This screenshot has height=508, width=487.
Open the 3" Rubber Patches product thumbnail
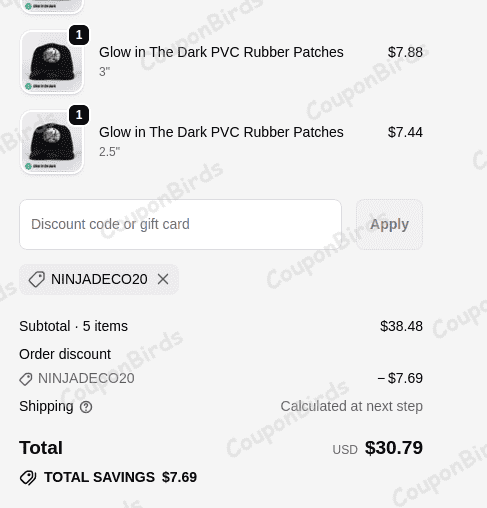(x=52, y=62)
